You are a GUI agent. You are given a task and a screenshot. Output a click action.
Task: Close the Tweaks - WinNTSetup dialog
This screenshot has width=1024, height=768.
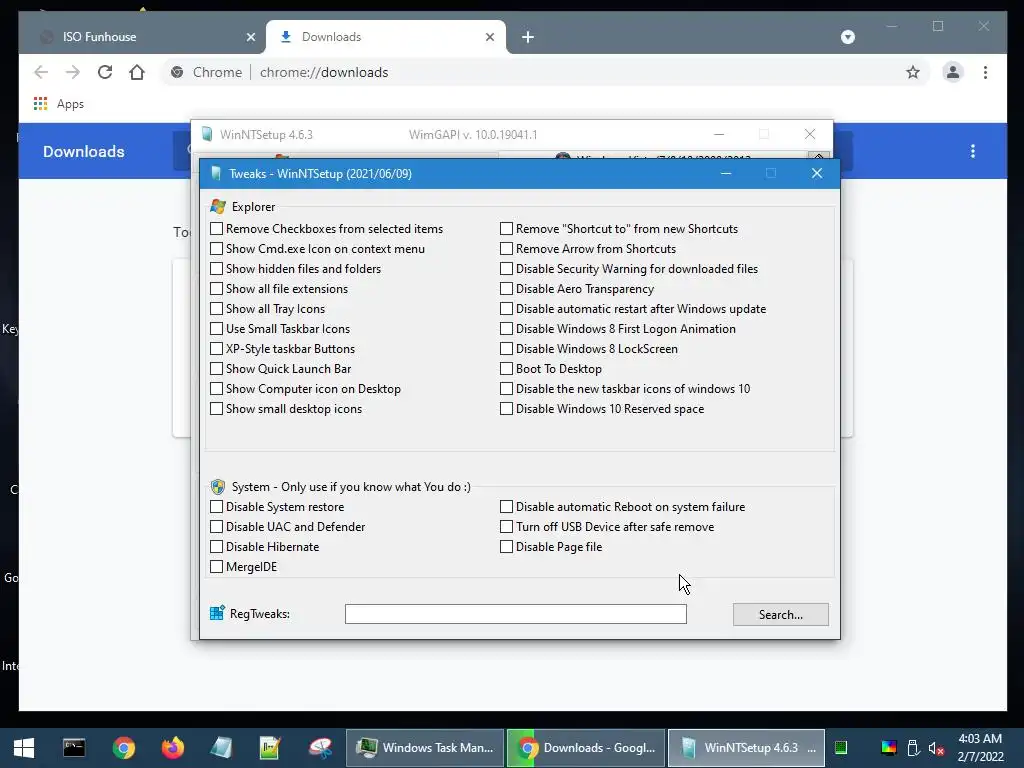click(817, 173)
